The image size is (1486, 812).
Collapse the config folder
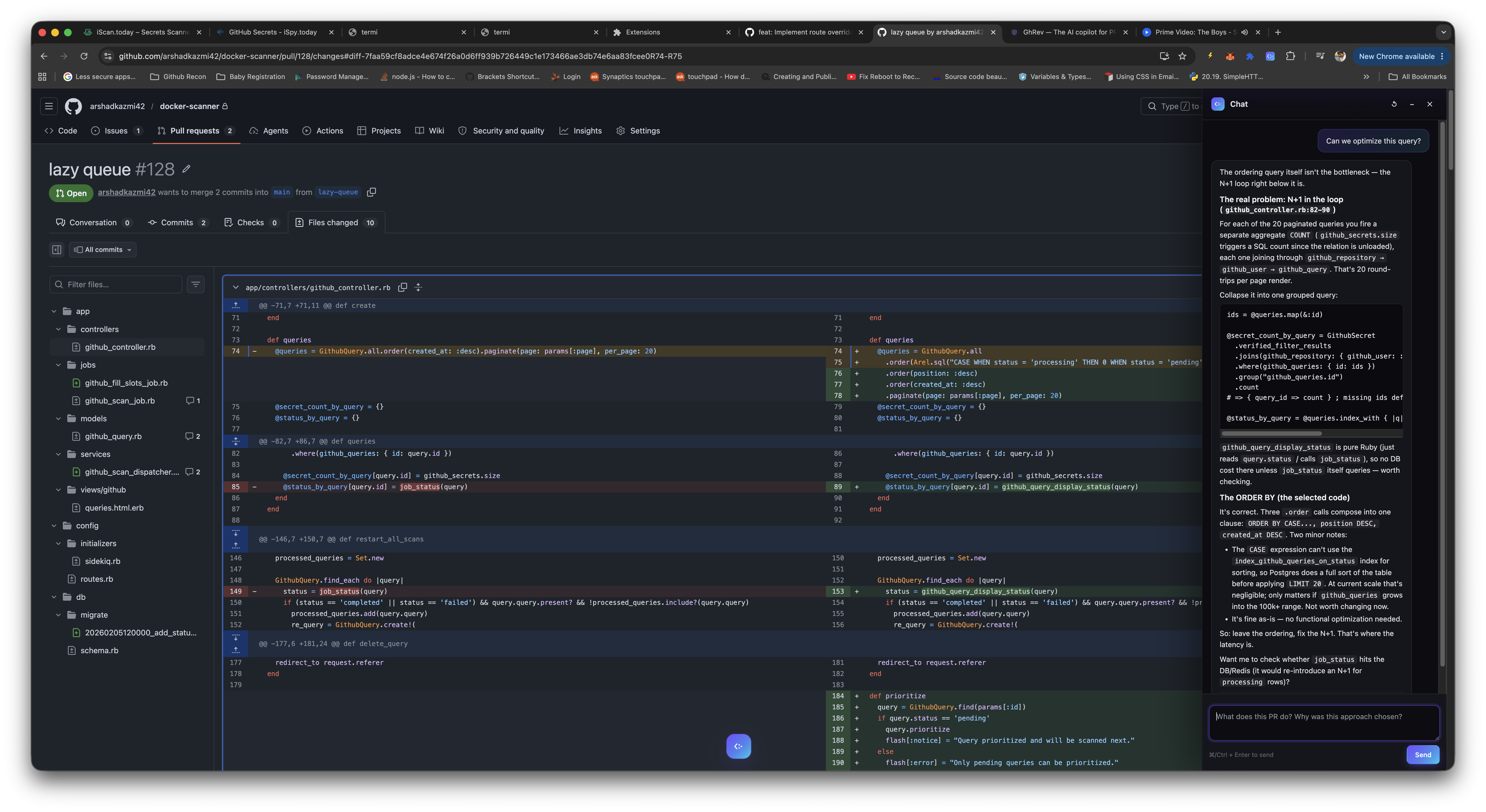pos(54,526)
